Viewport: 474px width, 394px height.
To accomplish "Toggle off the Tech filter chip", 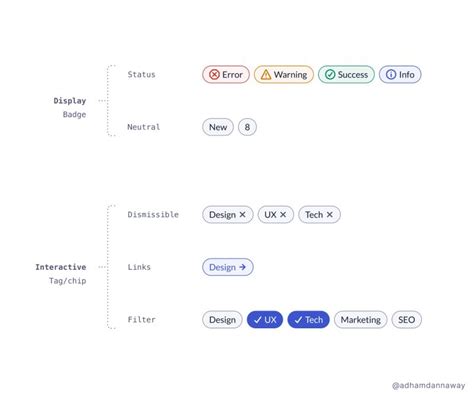I will [309, 320].
